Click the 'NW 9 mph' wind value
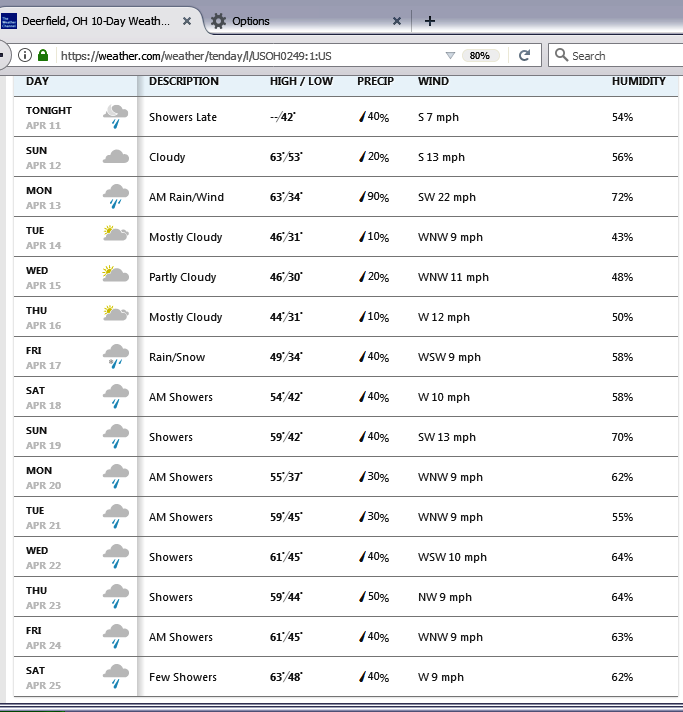The height and width of the screenshot is (712, 683). tap(445, 597)
